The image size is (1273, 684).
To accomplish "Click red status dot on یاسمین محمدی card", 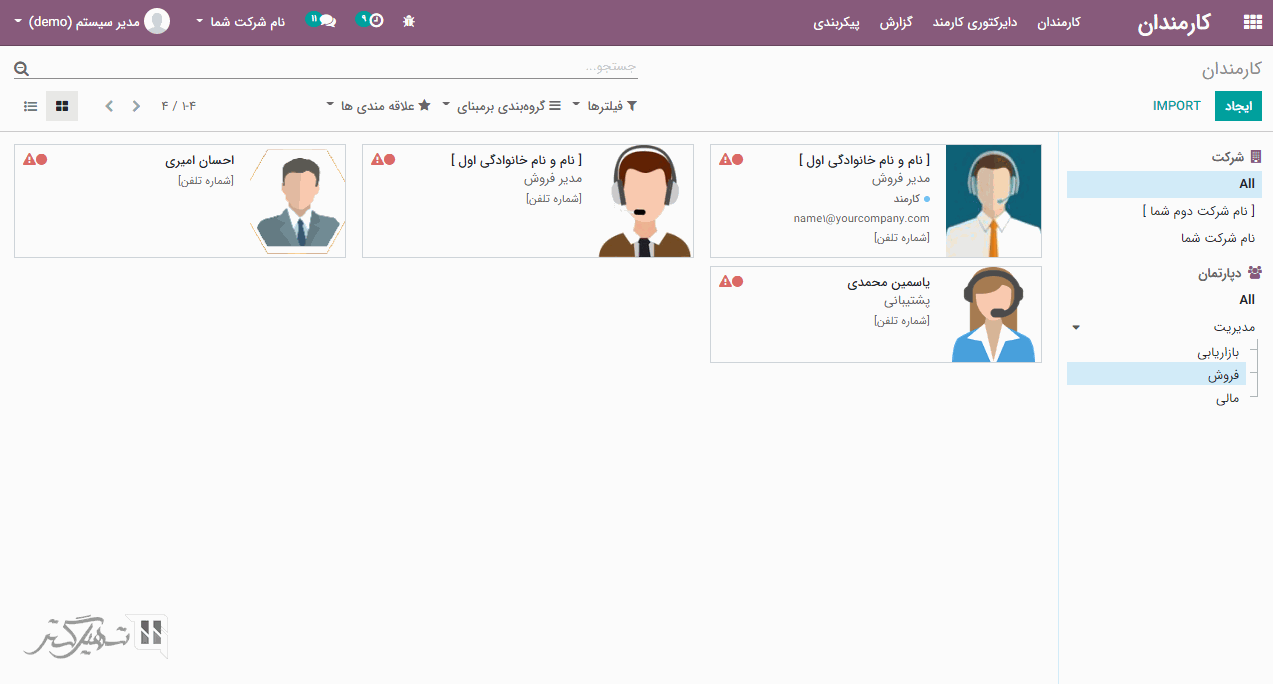I will [x=738, y=281].
